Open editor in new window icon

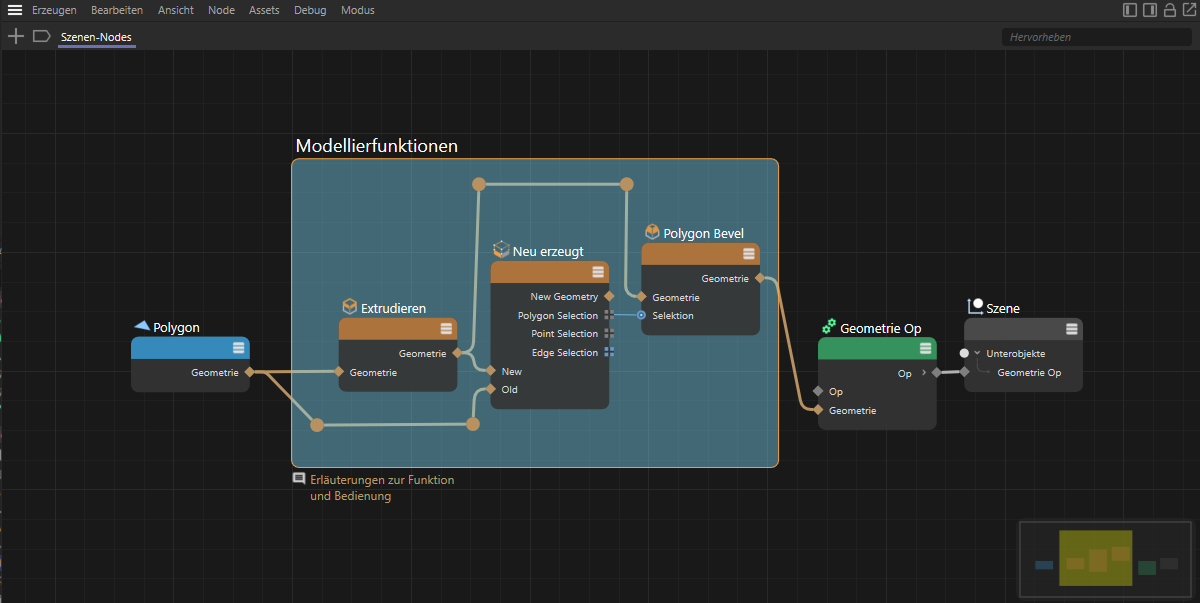click(1188, 10)
